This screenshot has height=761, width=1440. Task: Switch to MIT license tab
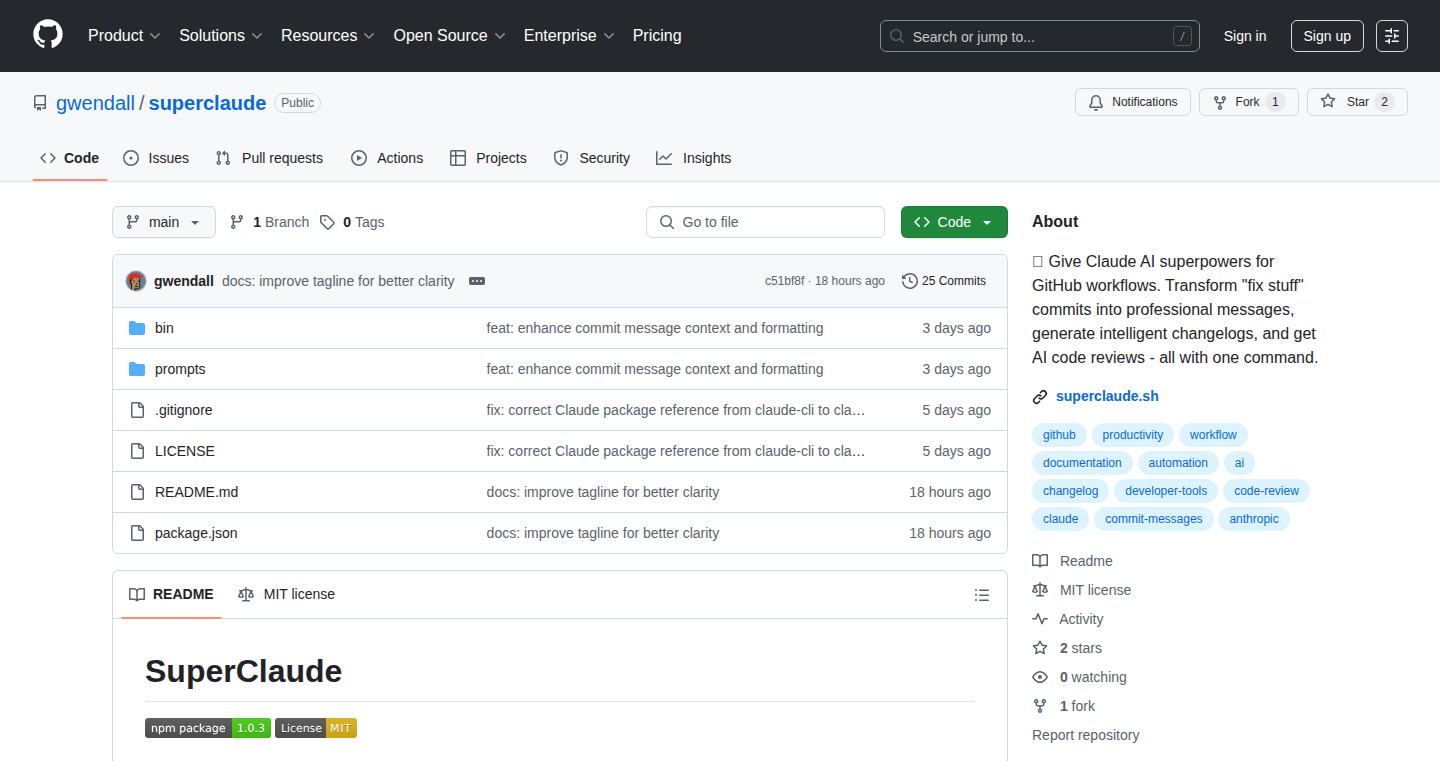(286, 594)
